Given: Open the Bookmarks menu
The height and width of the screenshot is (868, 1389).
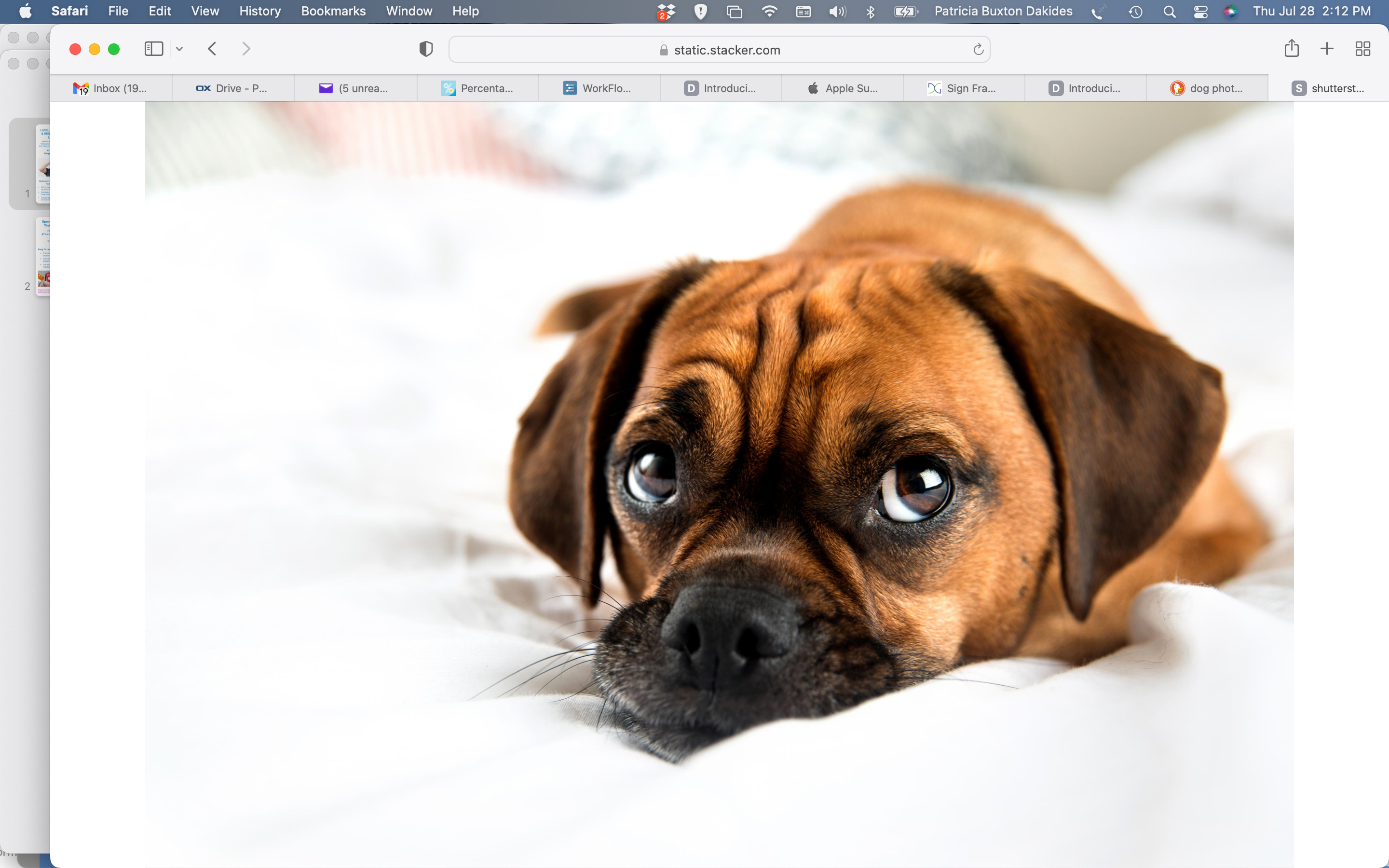Looking at the screenshot, I should [333, 11].
